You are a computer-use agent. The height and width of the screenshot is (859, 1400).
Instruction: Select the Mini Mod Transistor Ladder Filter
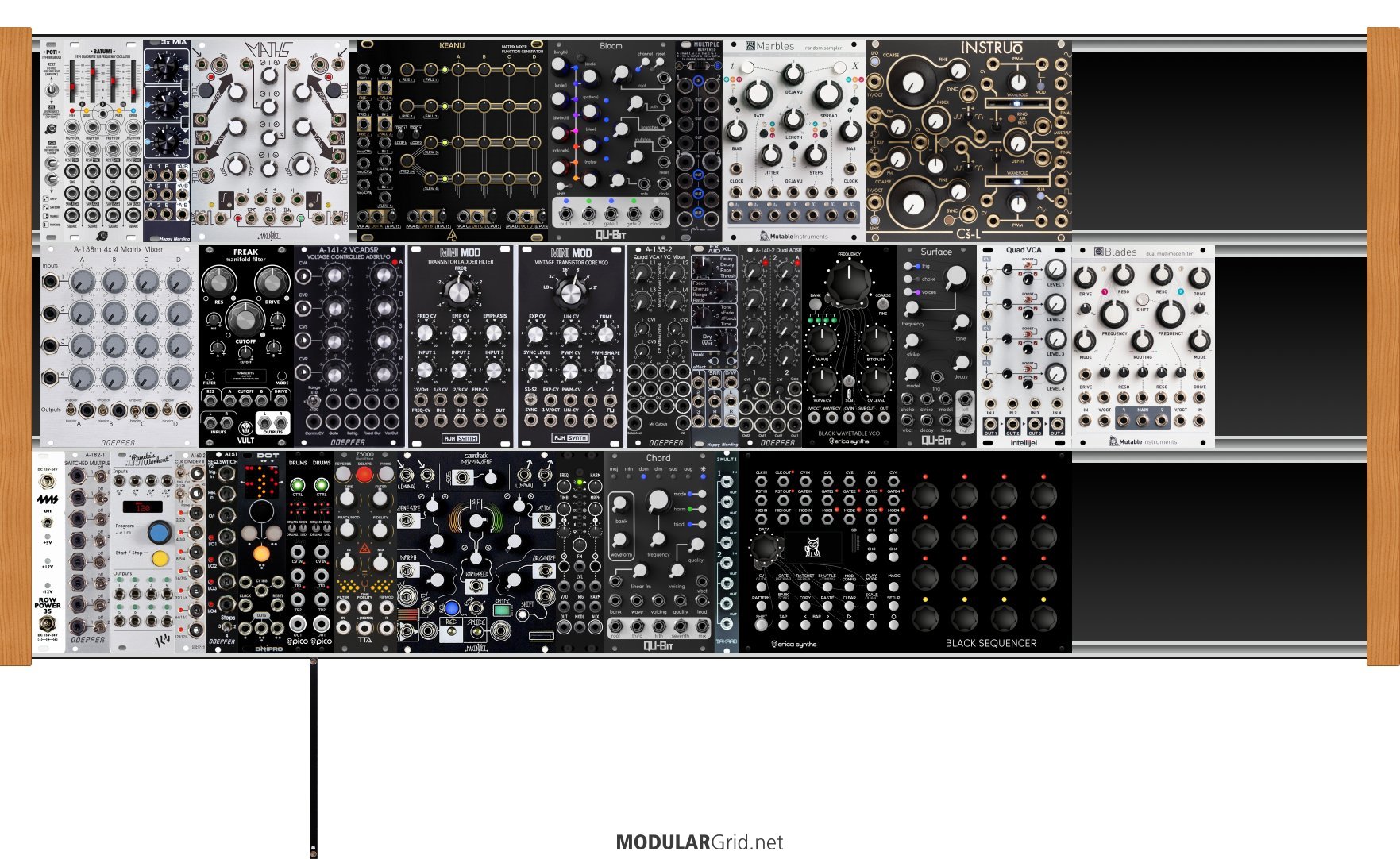(461, 346)
